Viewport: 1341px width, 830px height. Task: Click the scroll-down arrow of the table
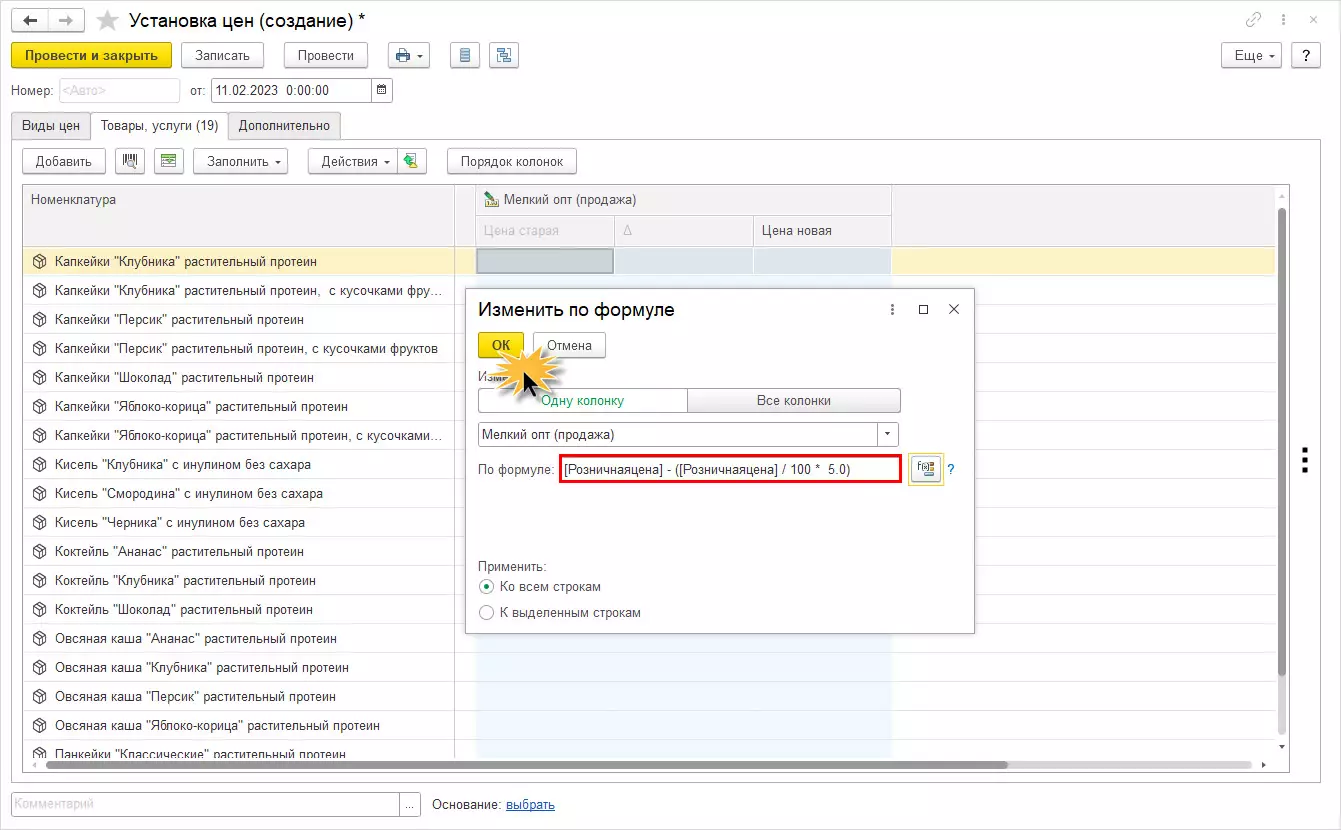1281,746
